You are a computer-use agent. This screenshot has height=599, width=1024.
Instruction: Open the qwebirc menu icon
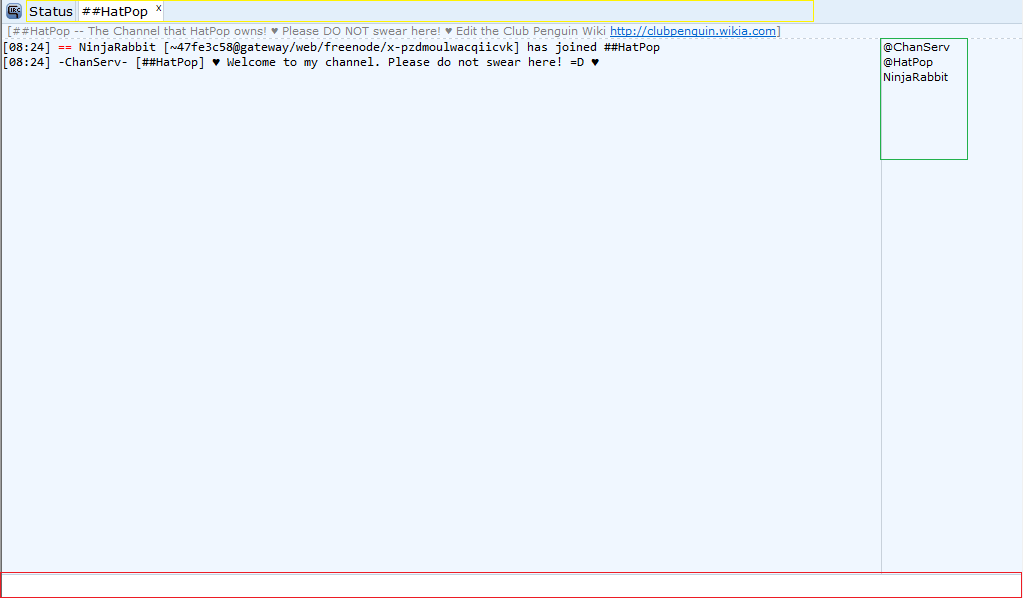tap(14, 11)
